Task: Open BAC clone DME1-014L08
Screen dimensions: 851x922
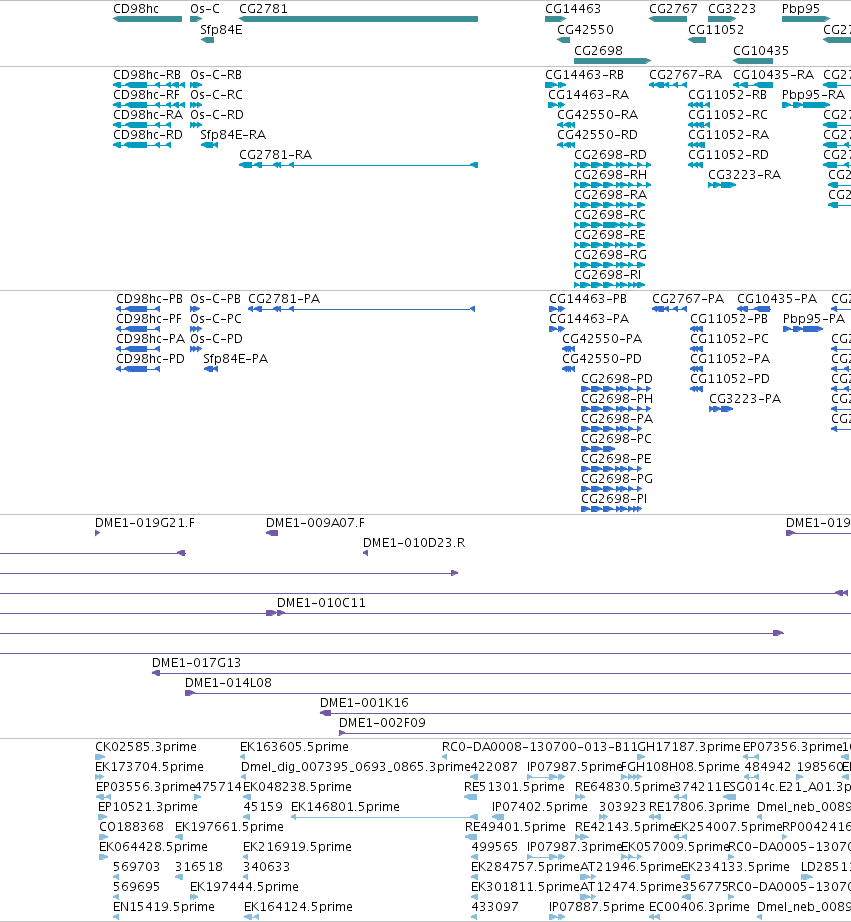Action: tap(518, 693)
